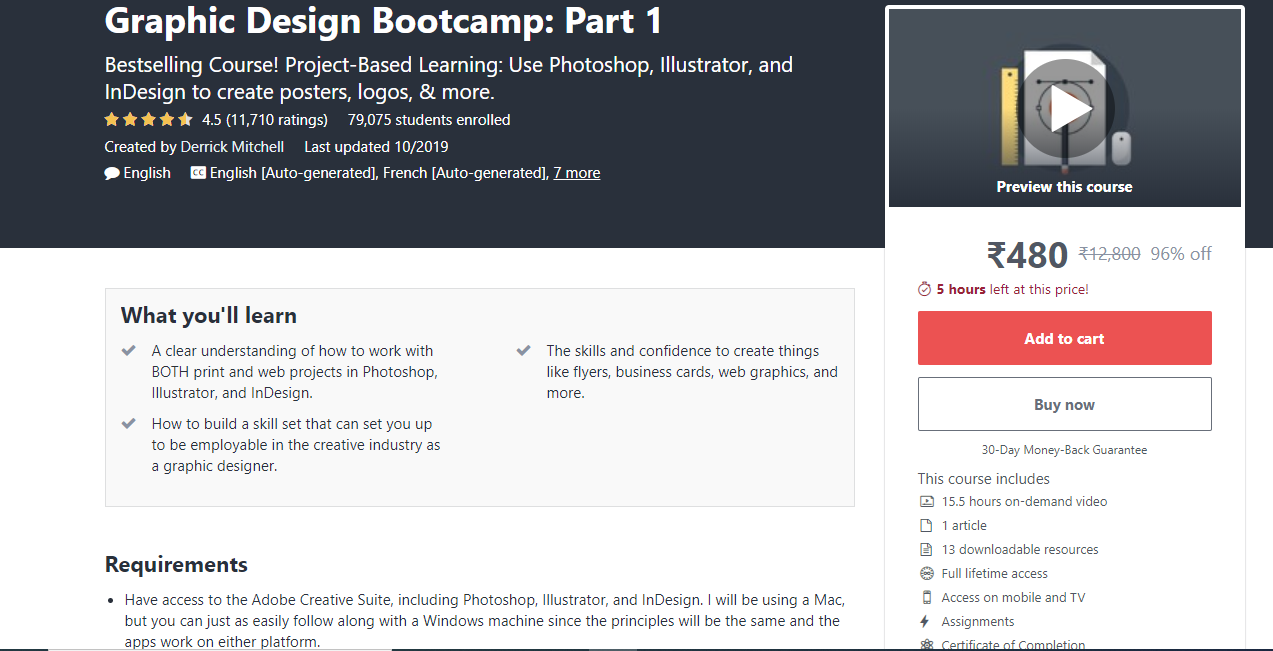Click the '4.5 (11,710 ratings)' text
The image size is (1273, 651).
(x=265, y=120)
